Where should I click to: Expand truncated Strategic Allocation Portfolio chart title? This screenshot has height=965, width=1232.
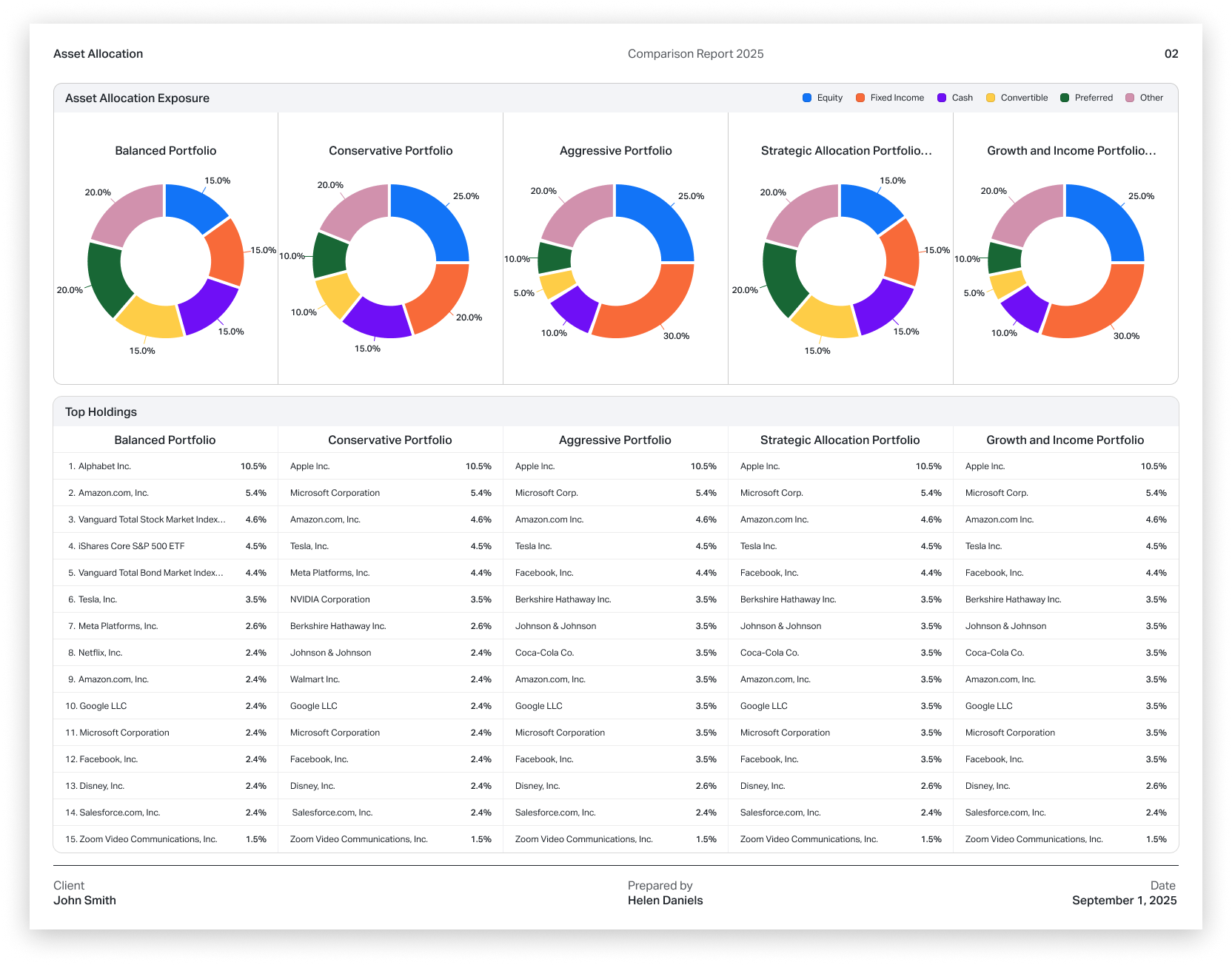point(846,151)
